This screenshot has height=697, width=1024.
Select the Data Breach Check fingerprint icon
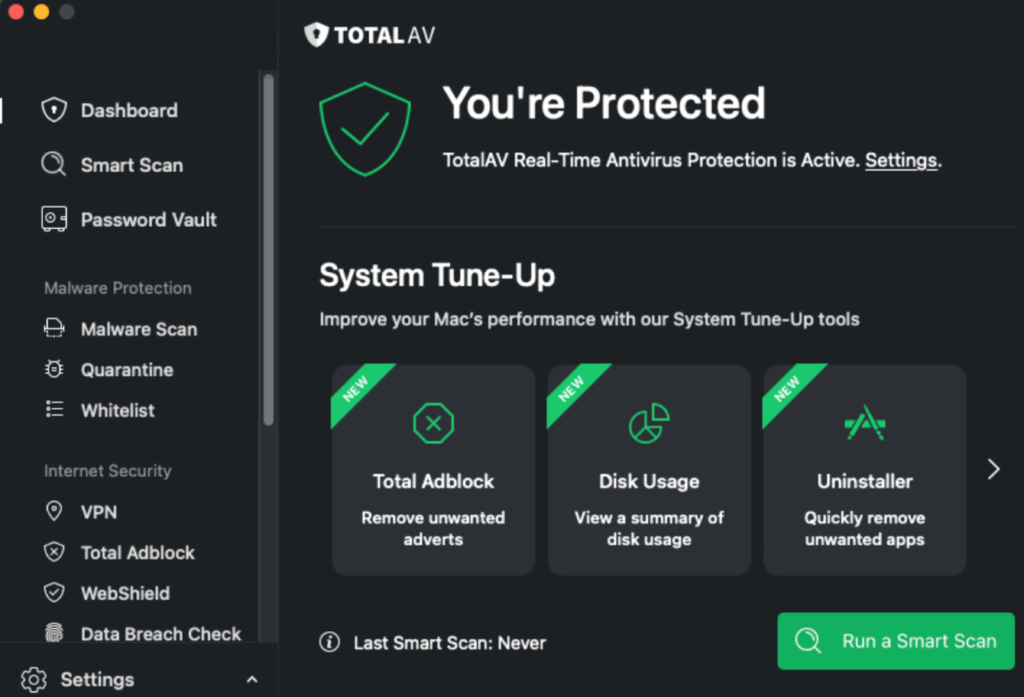click(x=54, y=634)
